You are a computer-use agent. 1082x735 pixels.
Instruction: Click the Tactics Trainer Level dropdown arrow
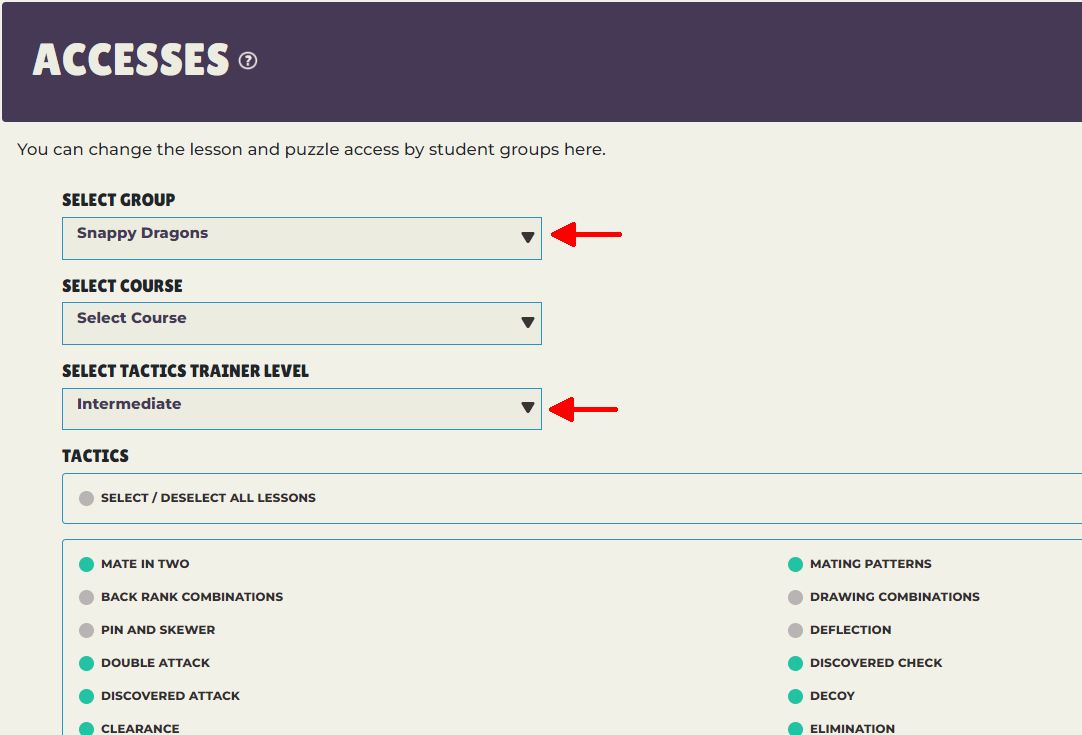(x=527, y=408)
